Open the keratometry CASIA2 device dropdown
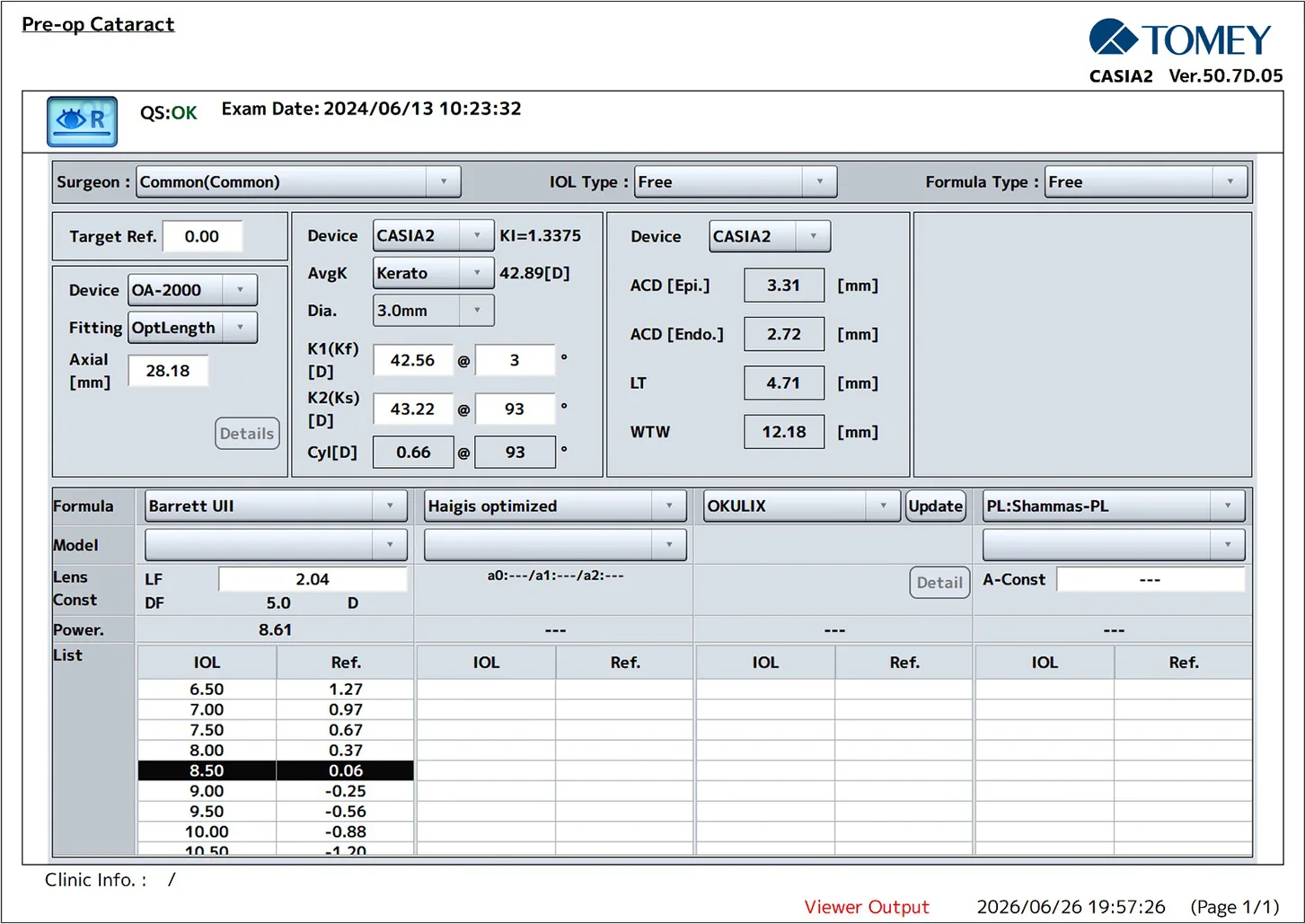 434,235
